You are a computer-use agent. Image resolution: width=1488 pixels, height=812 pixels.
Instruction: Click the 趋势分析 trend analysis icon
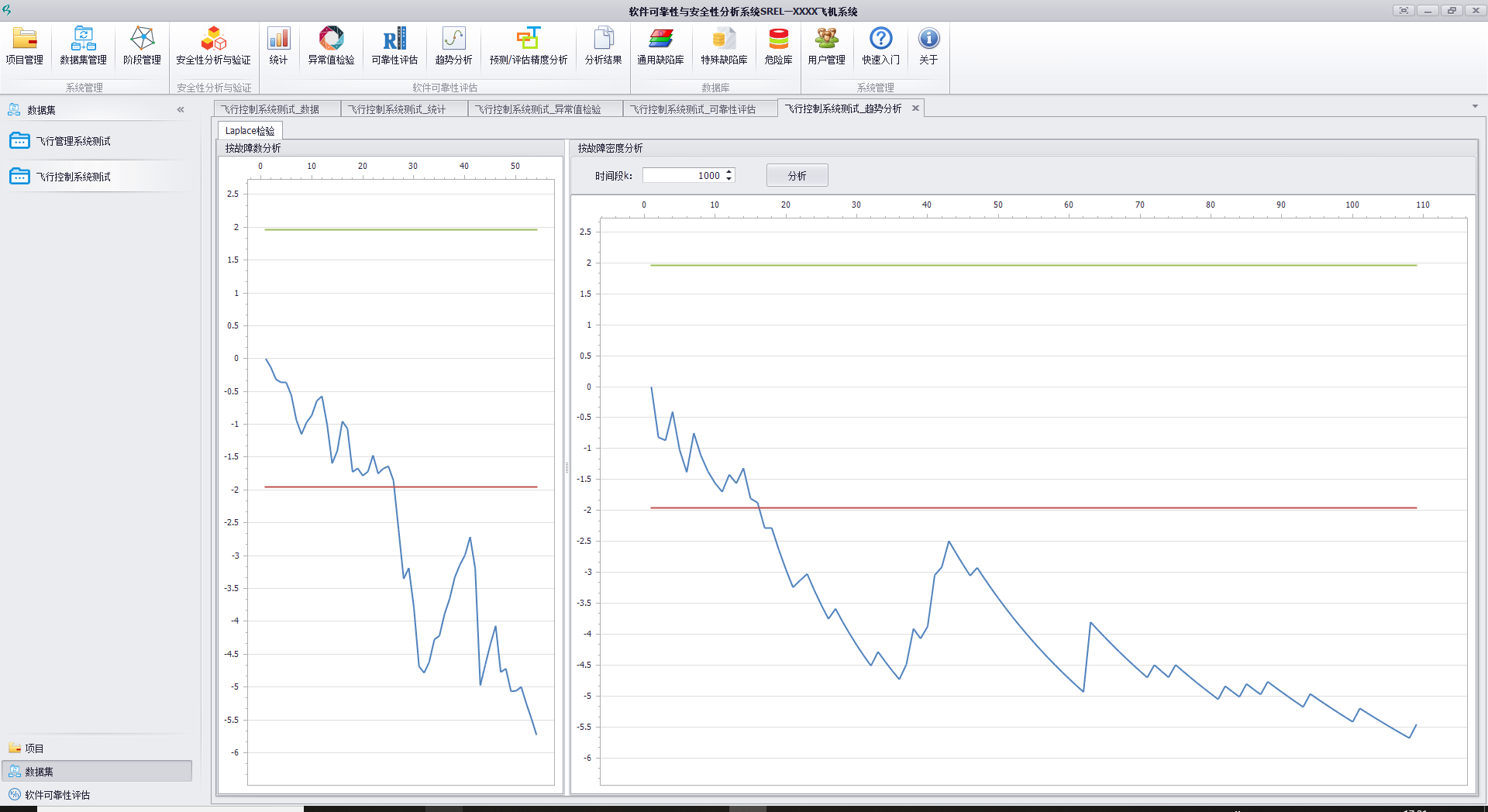pos(453,46)
